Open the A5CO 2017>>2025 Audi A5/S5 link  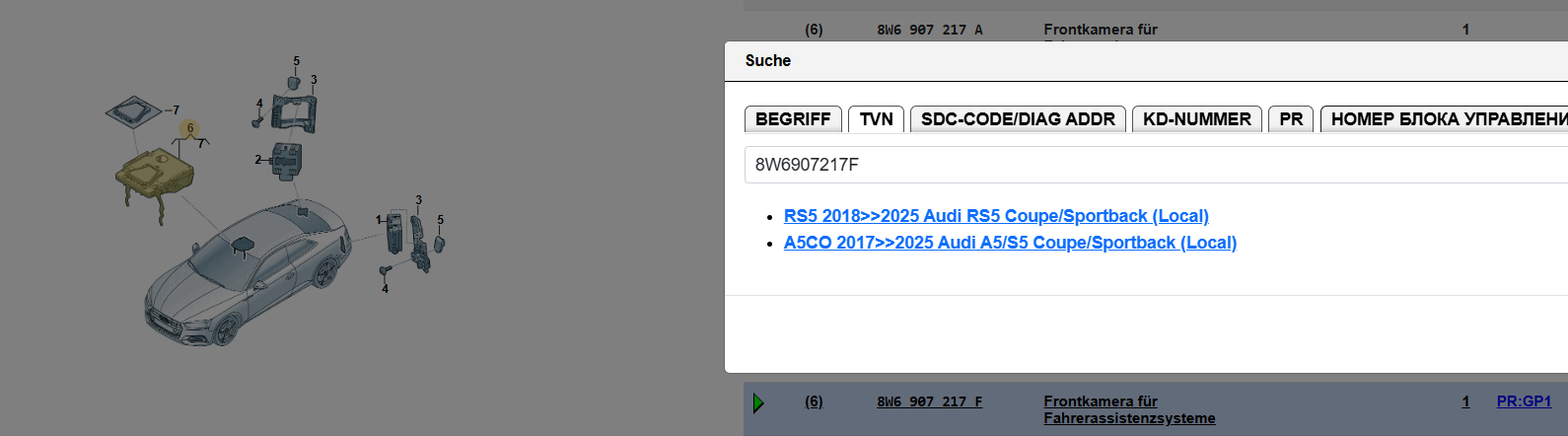(x=1010, y=243)
